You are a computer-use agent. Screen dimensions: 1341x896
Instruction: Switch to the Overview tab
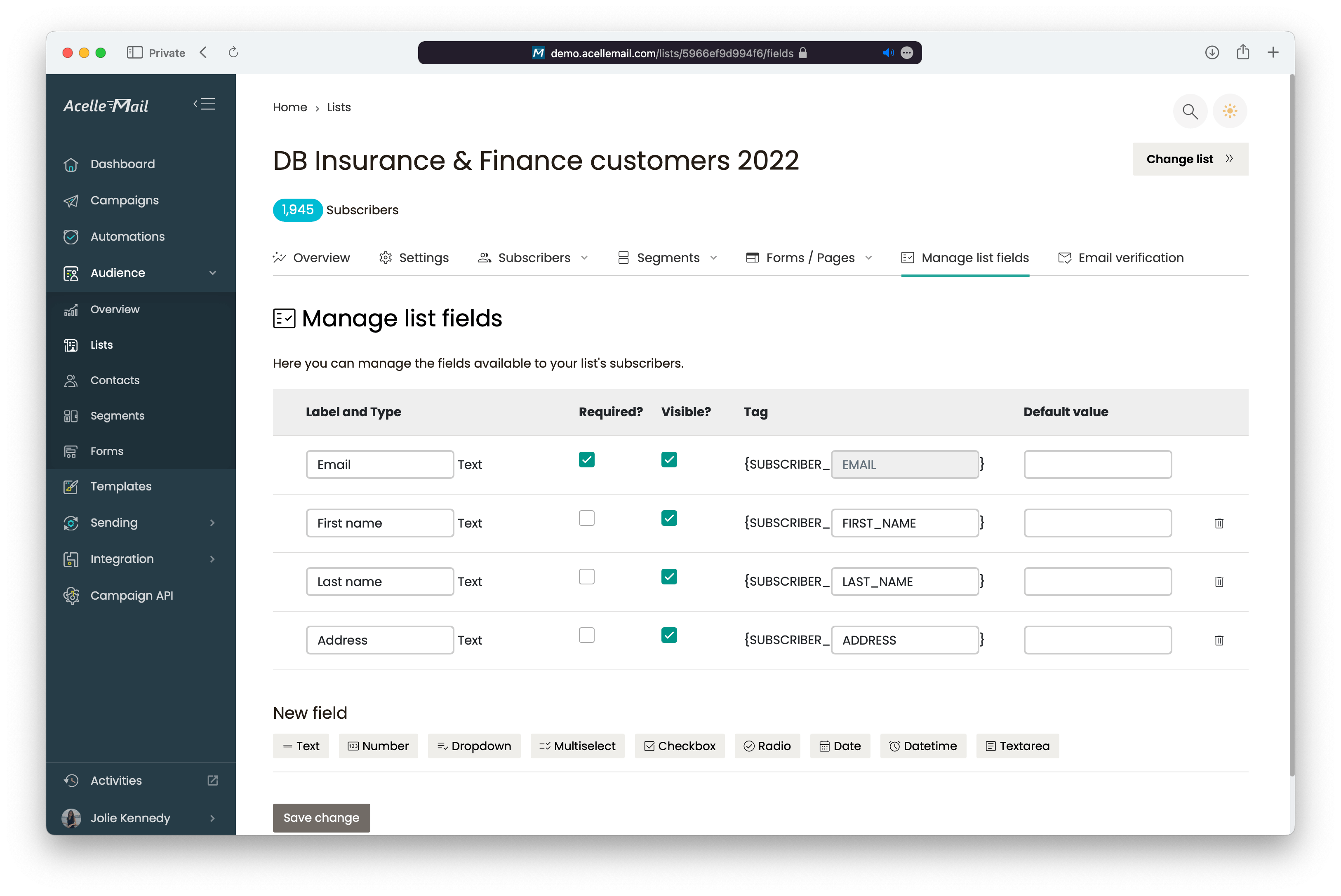click(x=311, y=258)
